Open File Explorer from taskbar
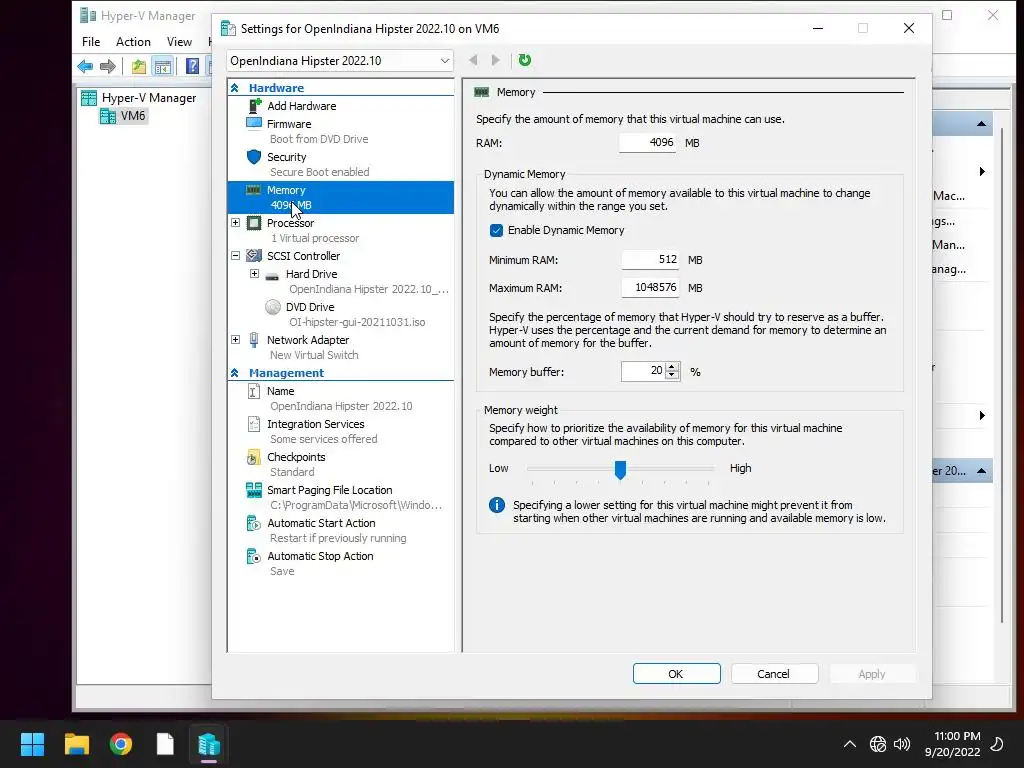This screenshot has height=768, width=1024. pyautogui.click(x=76, y=744)
